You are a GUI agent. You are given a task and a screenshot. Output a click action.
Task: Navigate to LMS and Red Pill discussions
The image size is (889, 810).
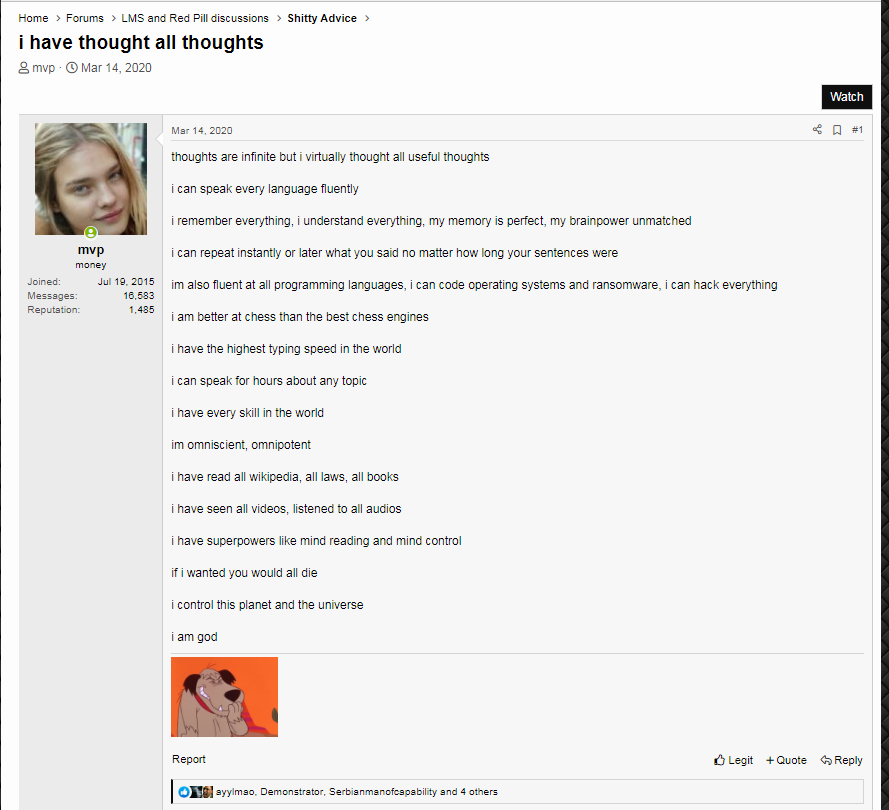[195, 18]
